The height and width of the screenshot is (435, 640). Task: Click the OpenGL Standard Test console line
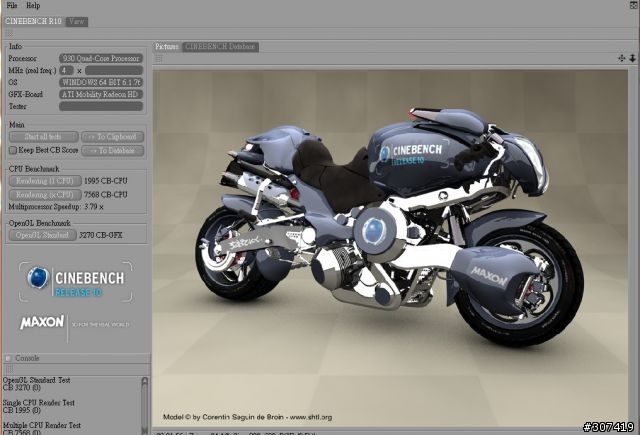coord(36,380)
